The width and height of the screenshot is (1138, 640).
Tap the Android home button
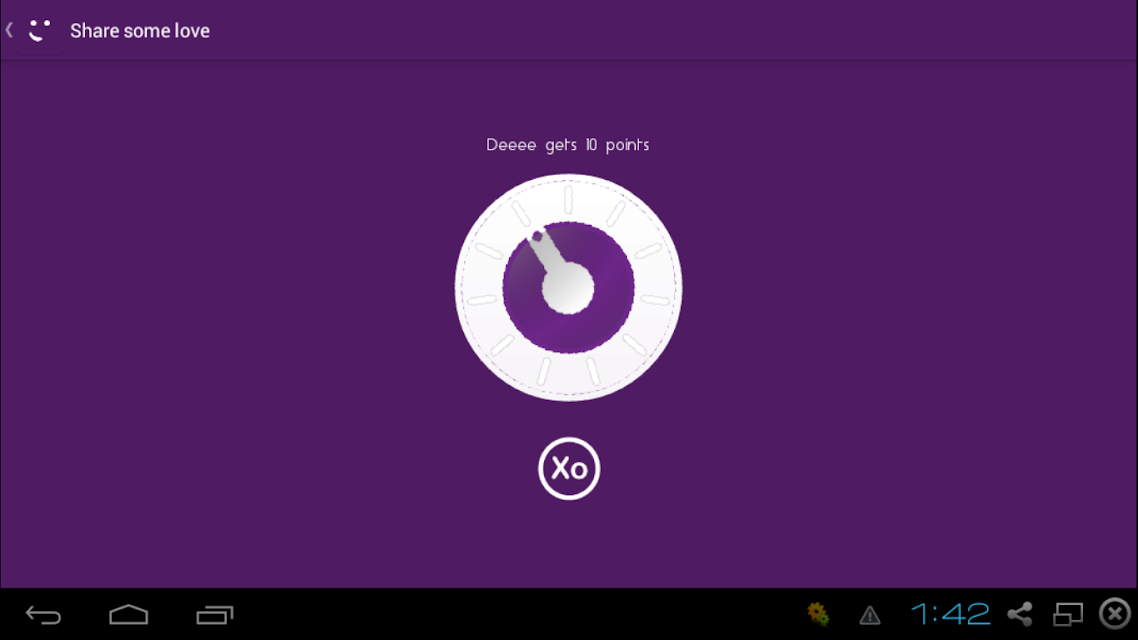[128, 615]
